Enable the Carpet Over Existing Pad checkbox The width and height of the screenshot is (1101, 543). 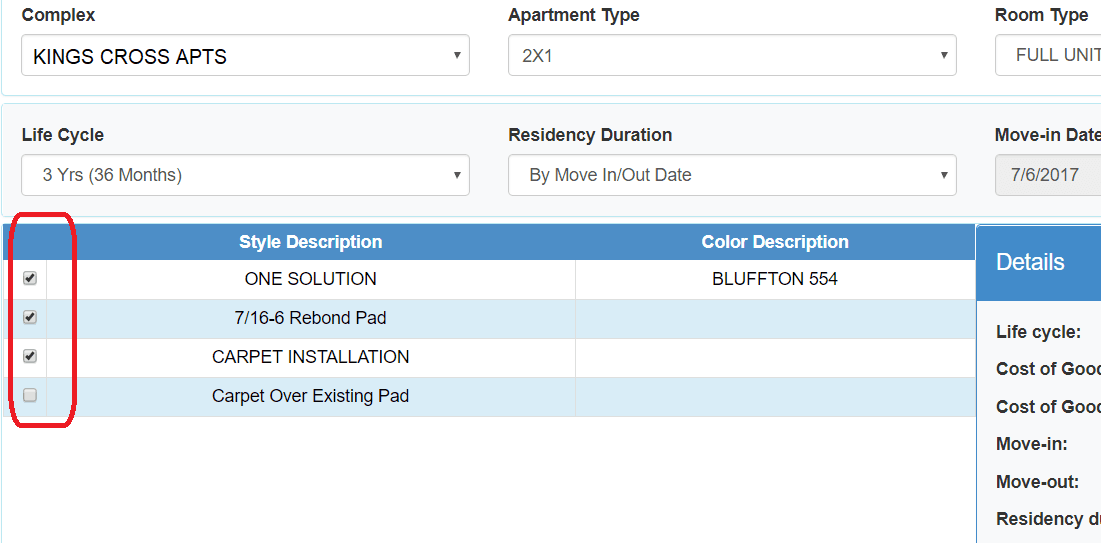coord(30,395)
